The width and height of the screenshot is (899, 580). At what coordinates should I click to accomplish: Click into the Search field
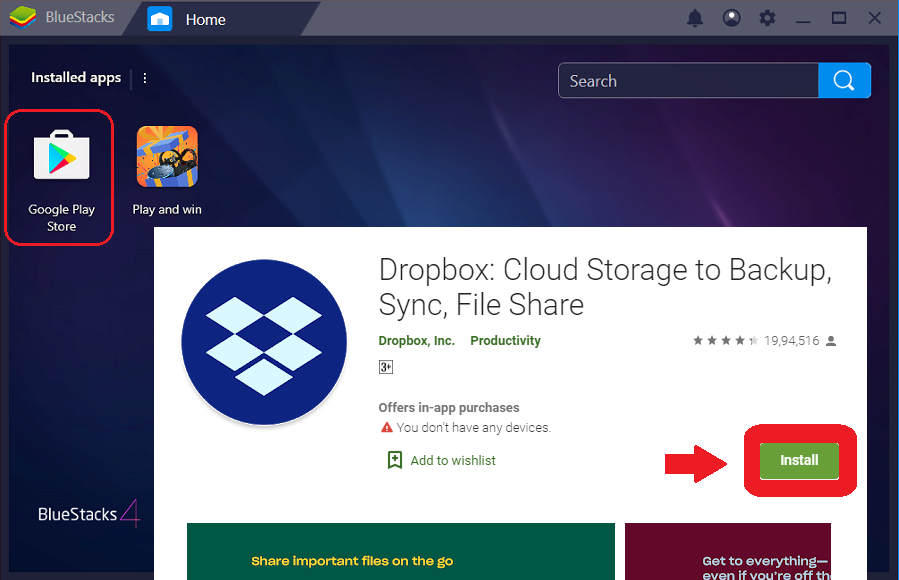click(x=688, y=81)
